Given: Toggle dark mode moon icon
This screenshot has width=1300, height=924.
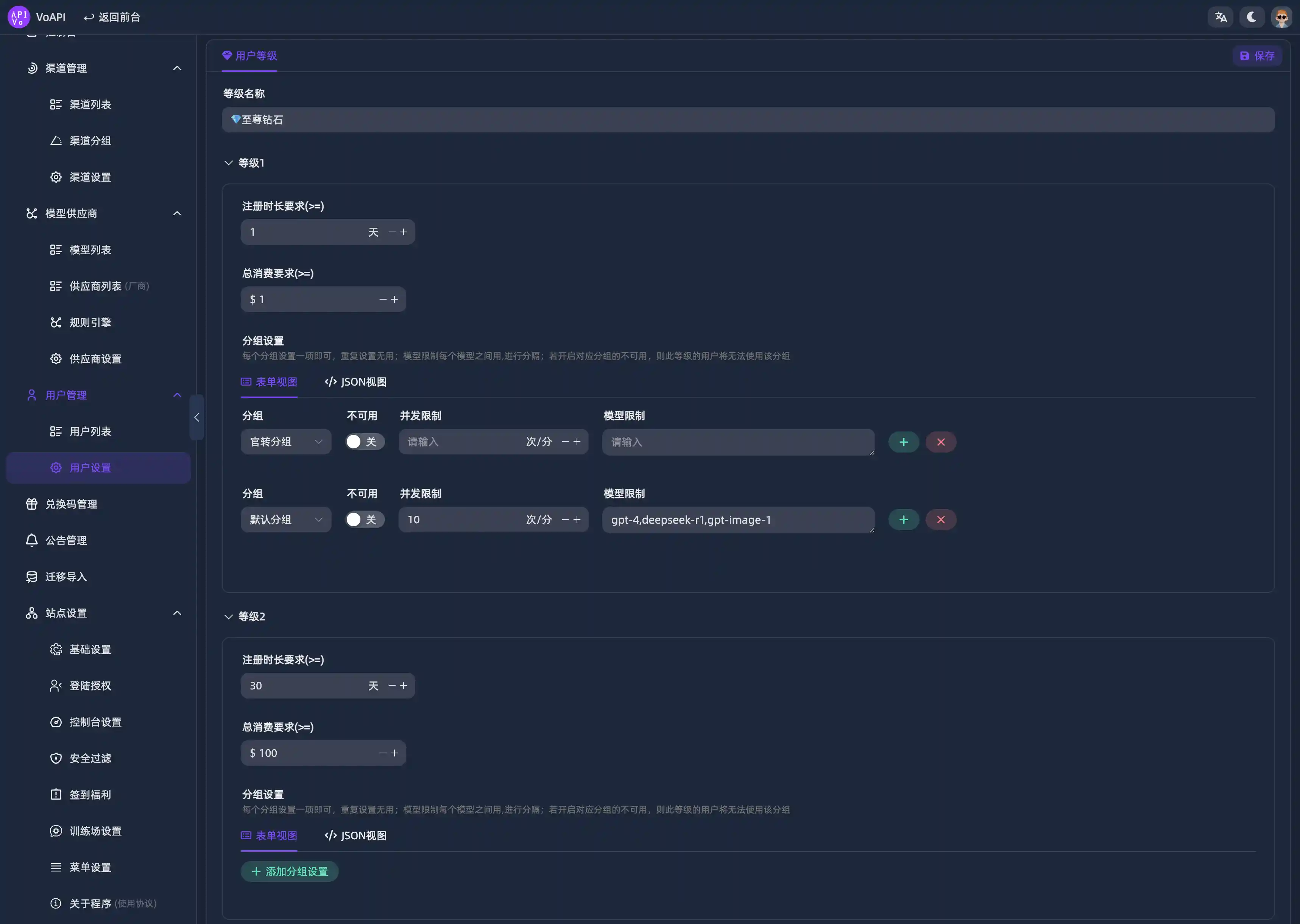Looking at the screenshot, I should tap(1252, 17).
